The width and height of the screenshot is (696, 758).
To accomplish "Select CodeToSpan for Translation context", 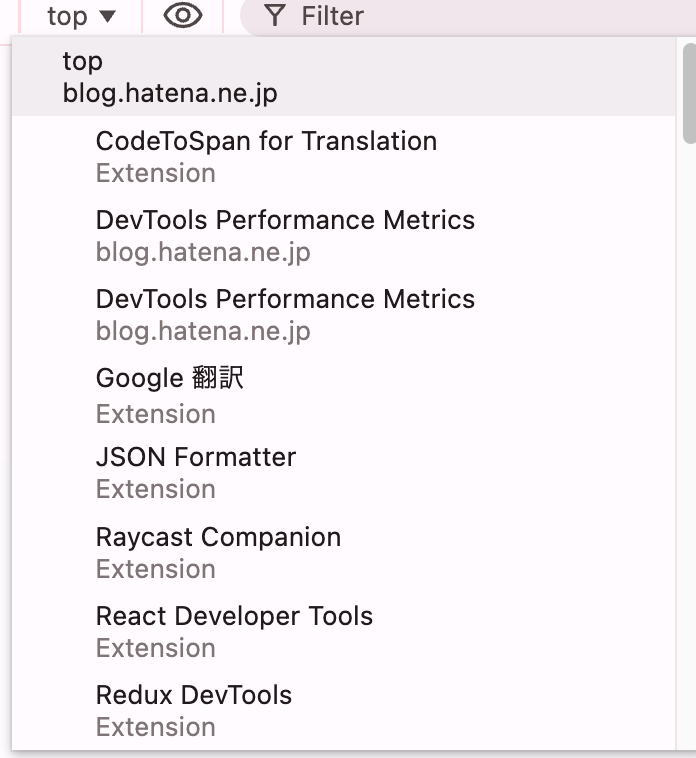I will click(x=344, y=157).
